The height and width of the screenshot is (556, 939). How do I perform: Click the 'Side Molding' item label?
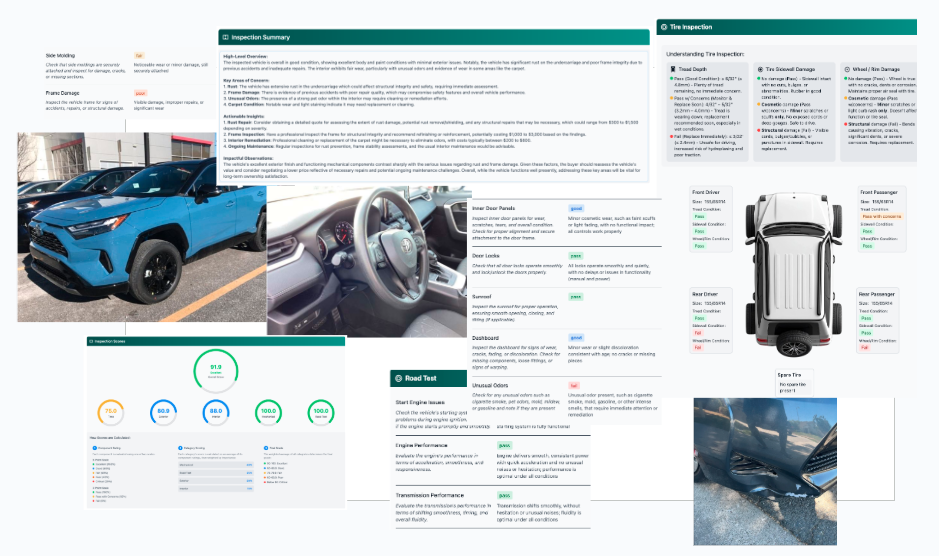tap(60, 55)
